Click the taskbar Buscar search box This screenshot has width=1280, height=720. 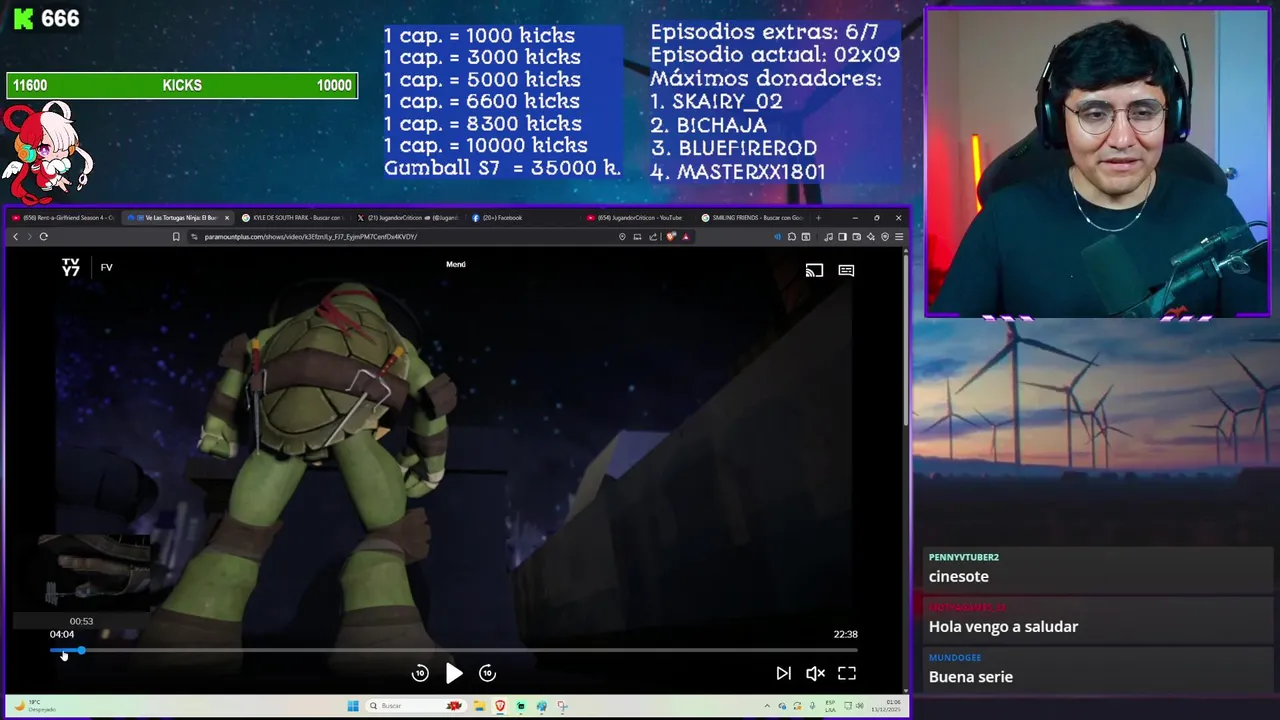point(416,706)
